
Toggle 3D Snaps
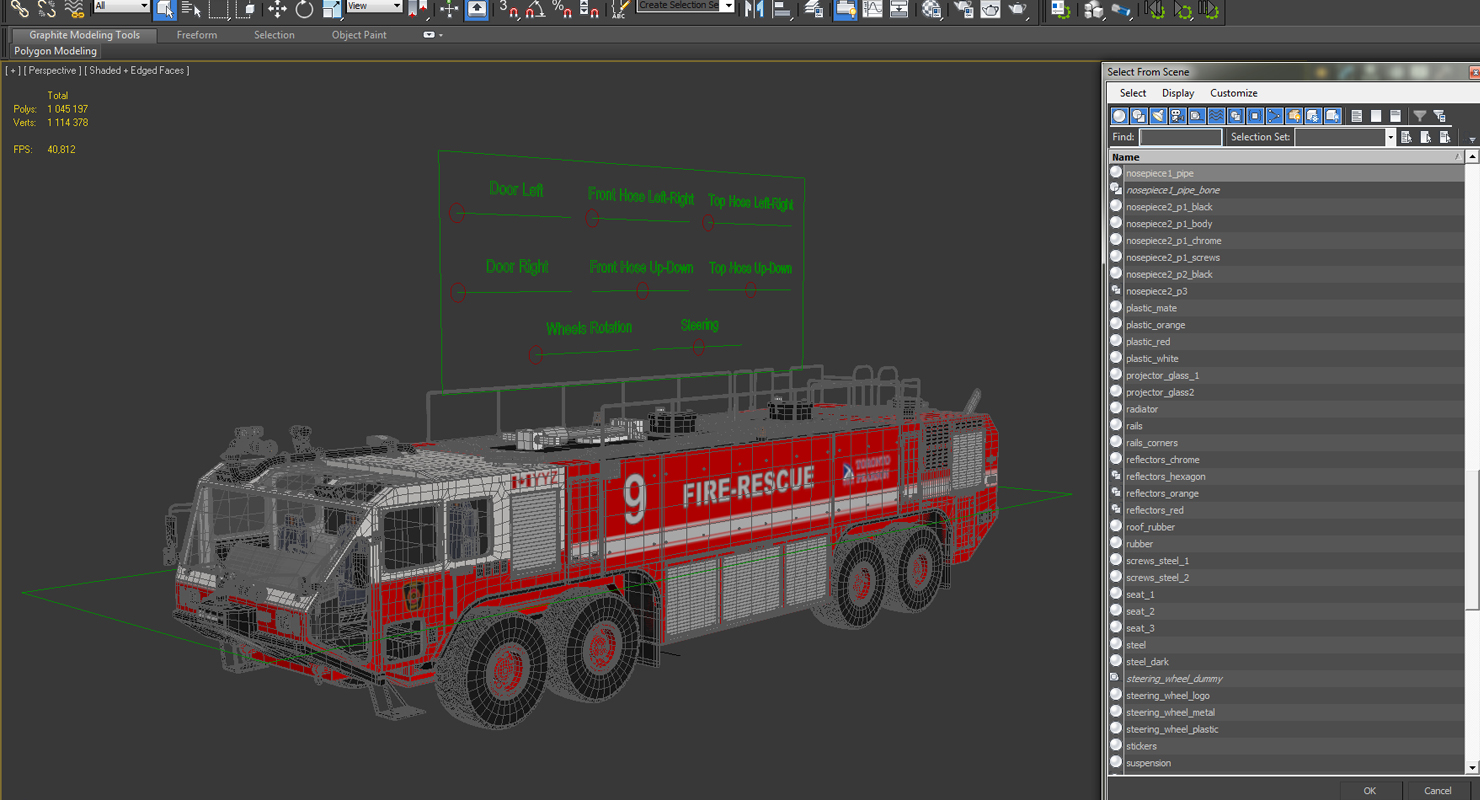pos(510,9)
